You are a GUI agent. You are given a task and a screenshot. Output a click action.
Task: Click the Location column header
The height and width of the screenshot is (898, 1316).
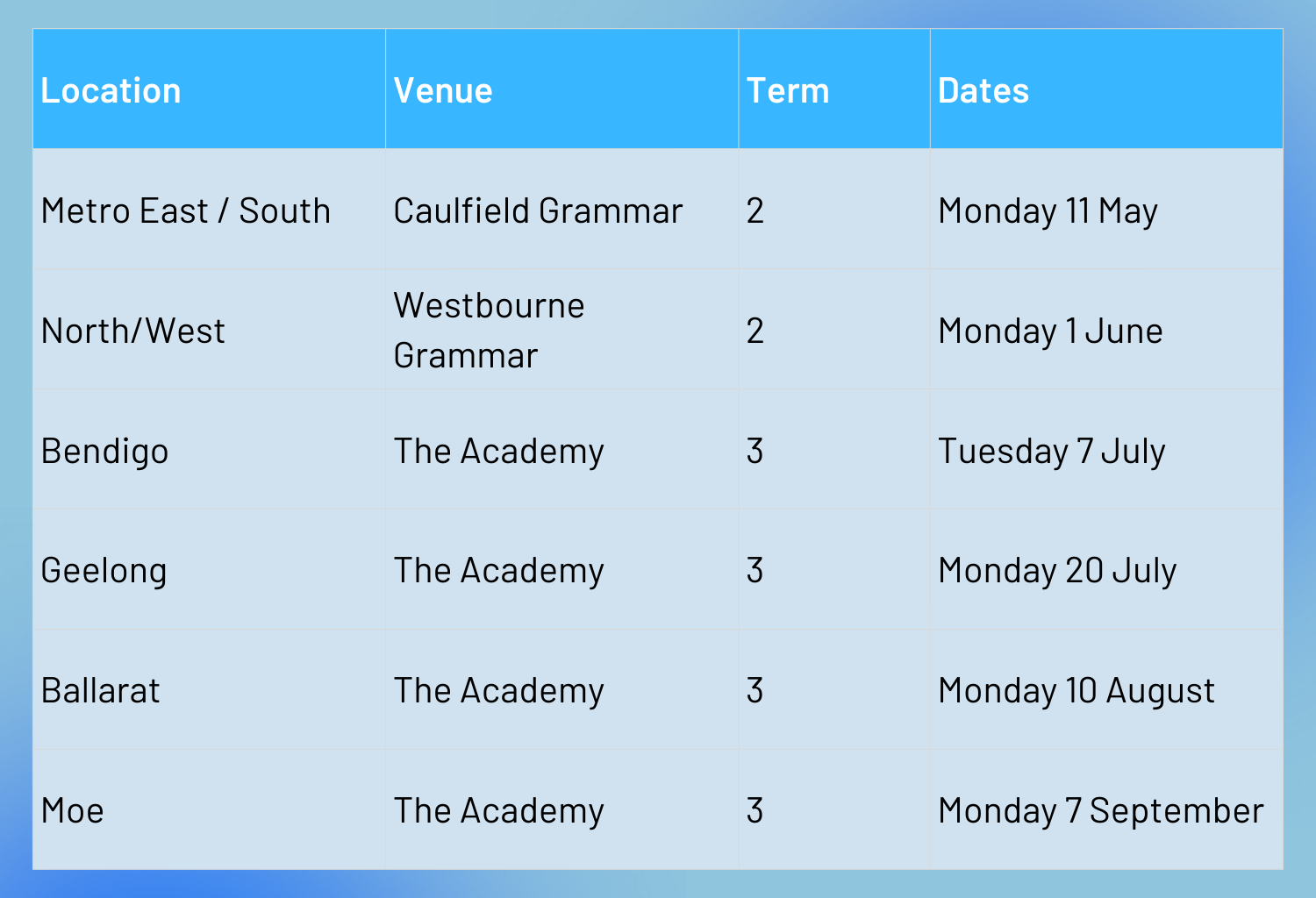coord(111,91)
